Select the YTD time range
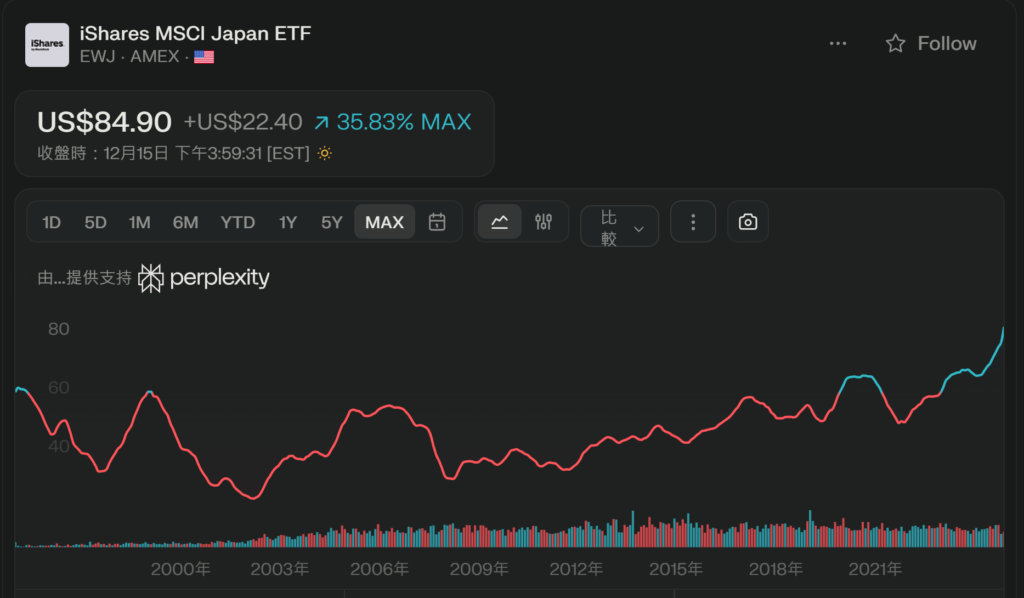The image size is (1024, 598). 238,222
